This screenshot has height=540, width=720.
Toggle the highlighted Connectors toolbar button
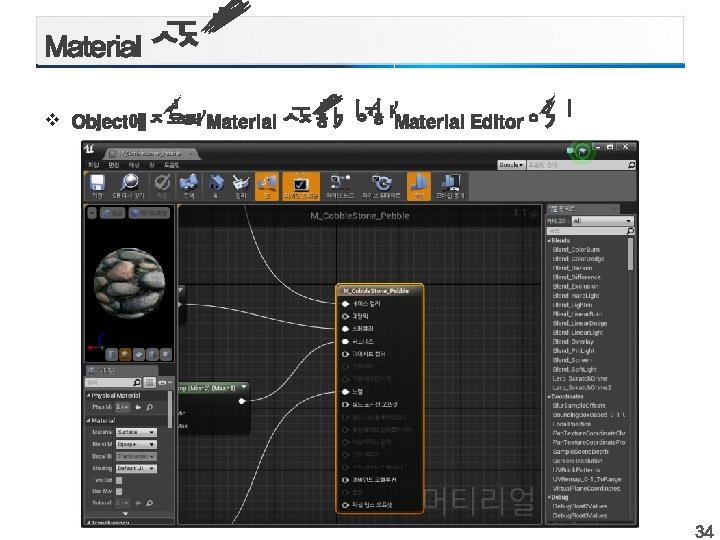click(x=267, y=186)
